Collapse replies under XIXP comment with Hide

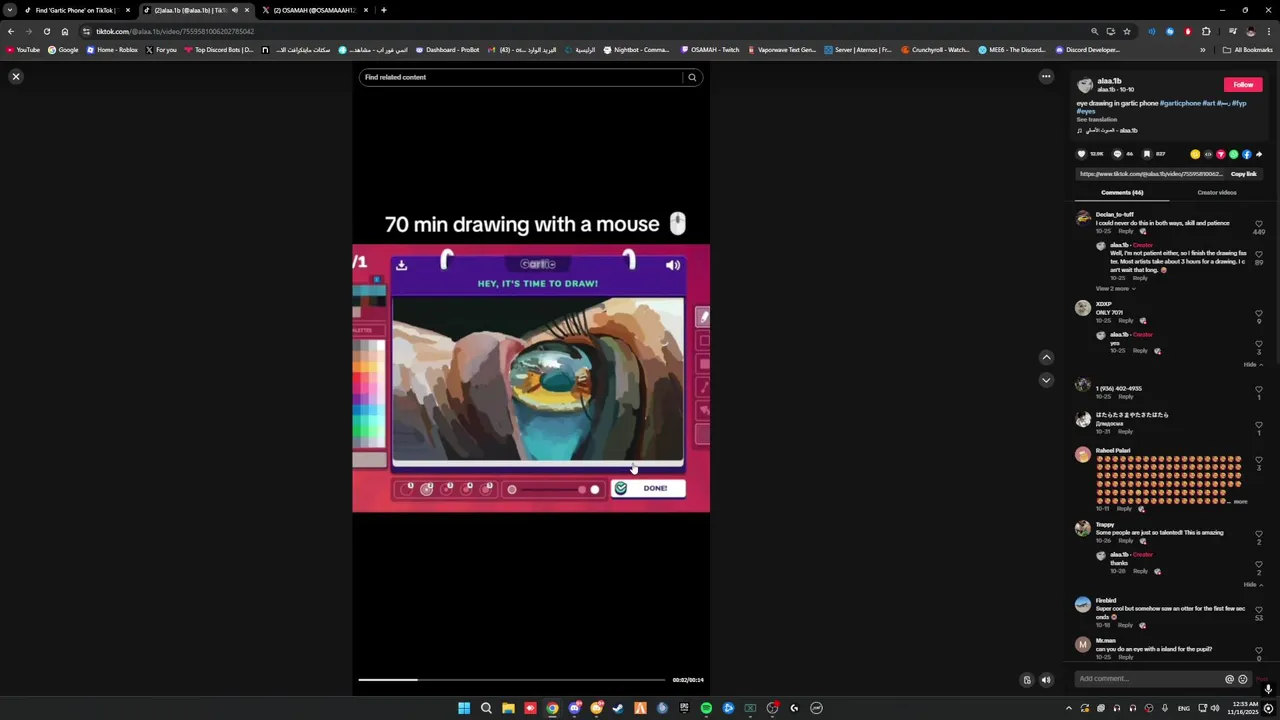[x=1252, y=364]
